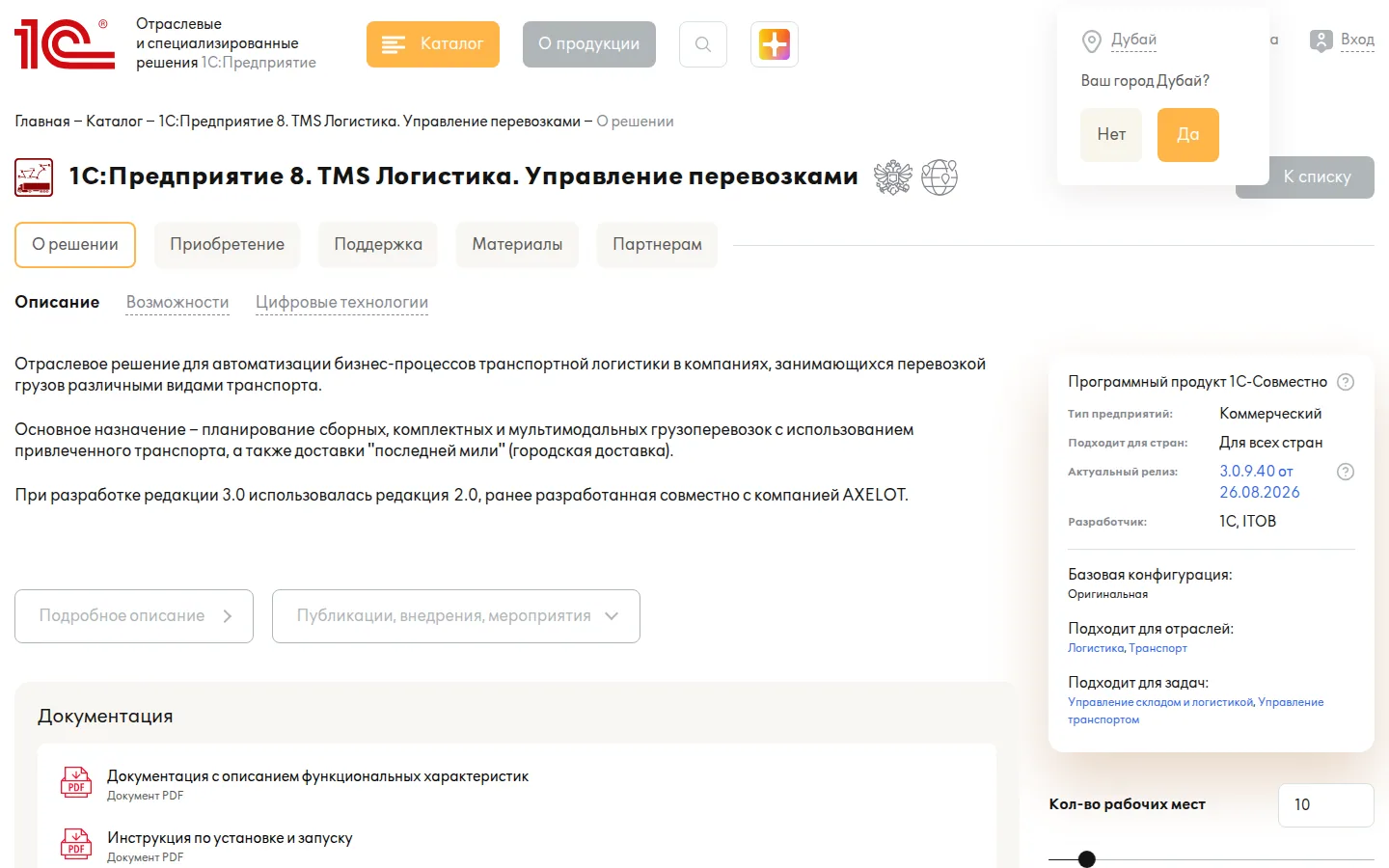The height and width of the screenshot is (868, 1389).
Task: Open Документация с описанием функциональных характеристик
Action: 317,776
